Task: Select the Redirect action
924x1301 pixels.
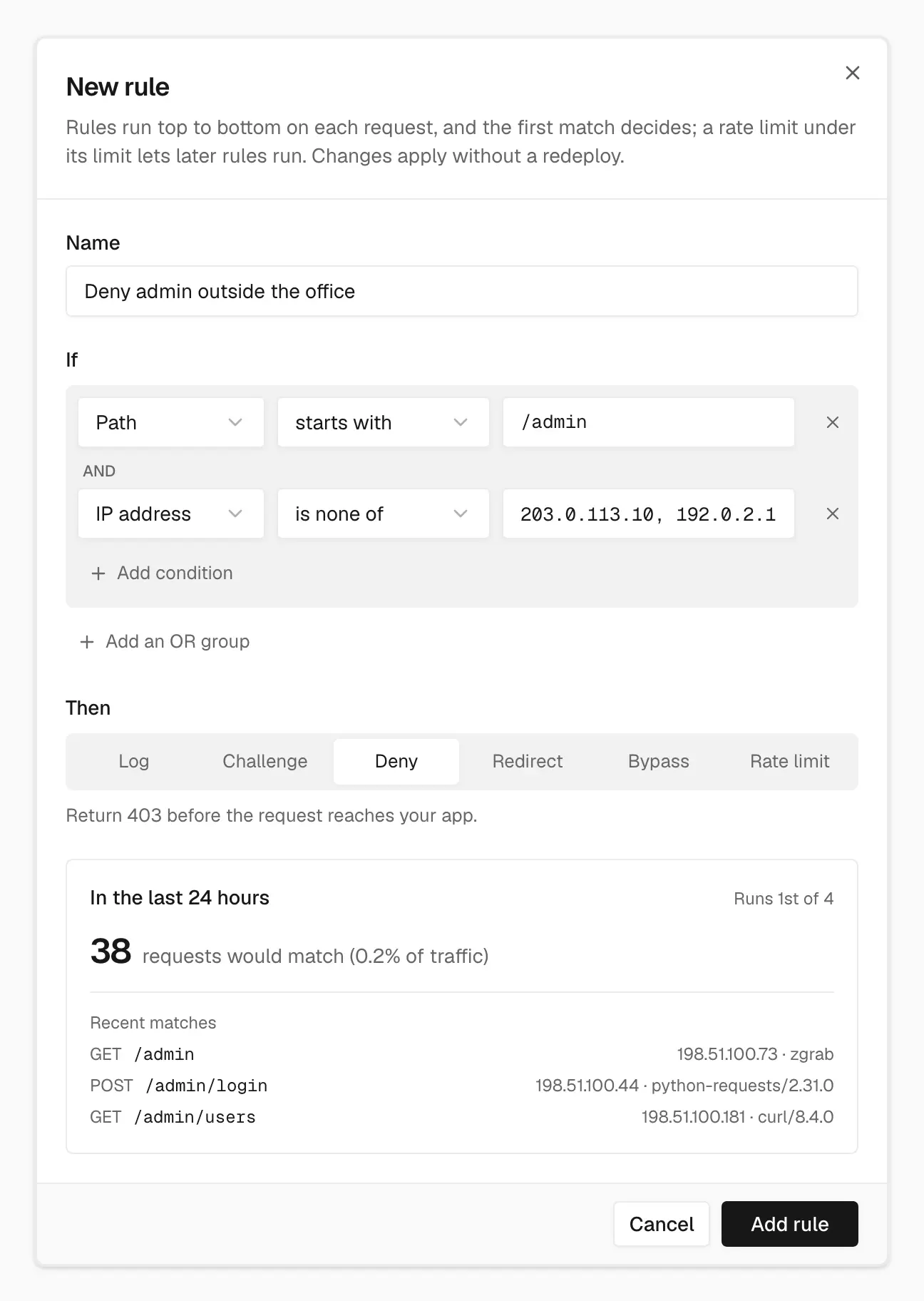Action: click(x=528, y=762)
